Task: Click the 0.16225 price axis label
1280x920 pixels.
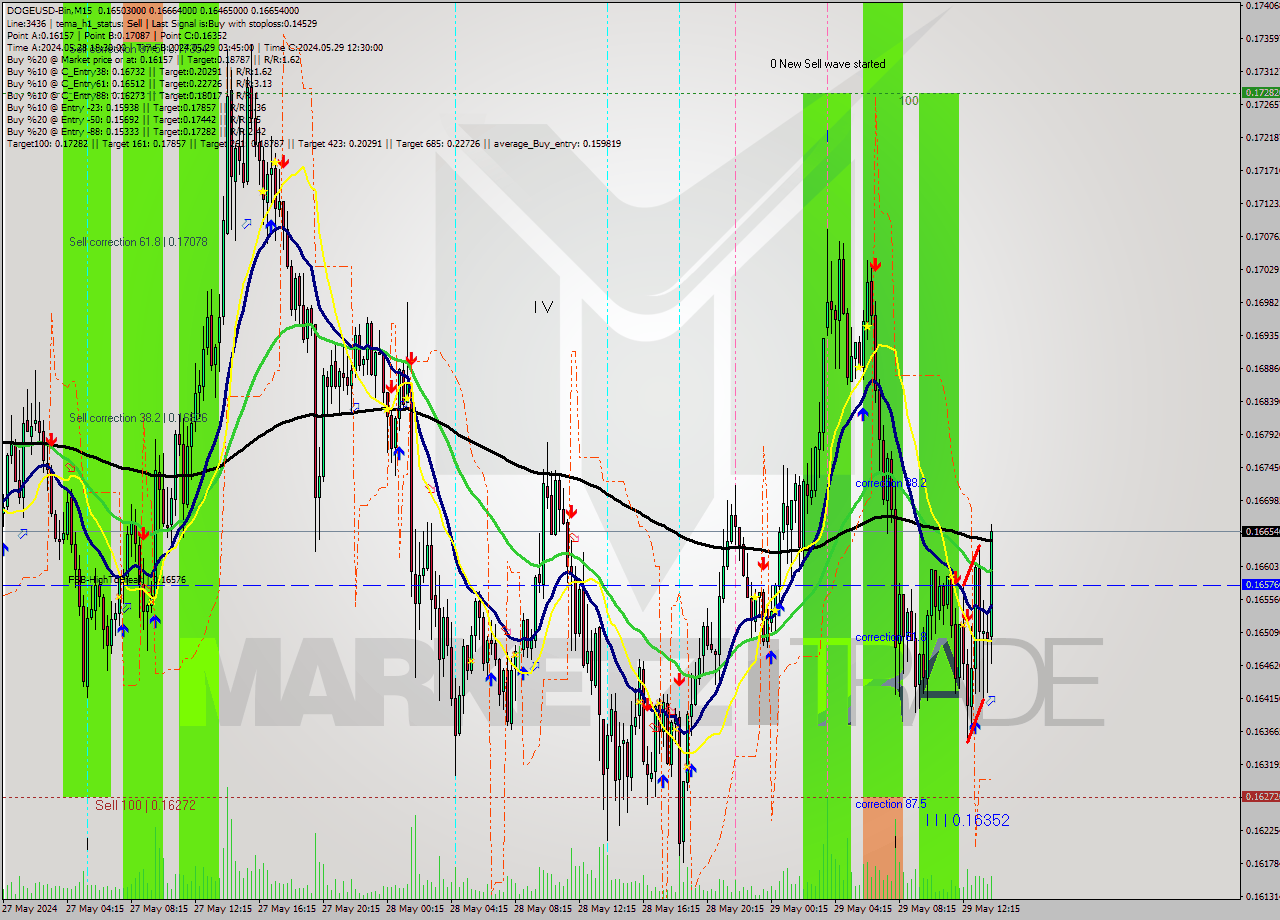Action: pyautogui.click(x=1263, y=830)
